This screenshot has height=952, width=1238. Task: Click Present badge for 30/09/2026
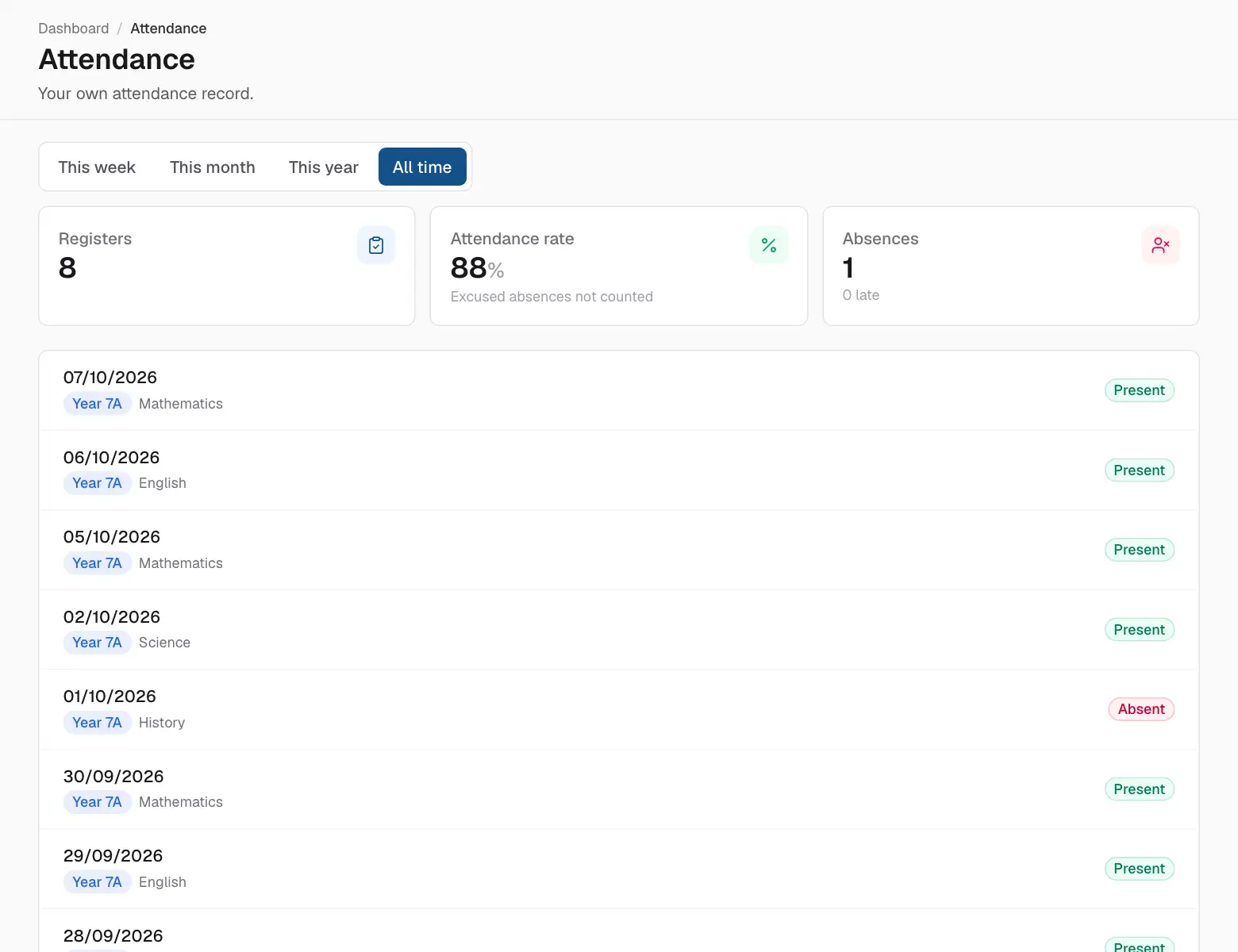click(1139, 789)
